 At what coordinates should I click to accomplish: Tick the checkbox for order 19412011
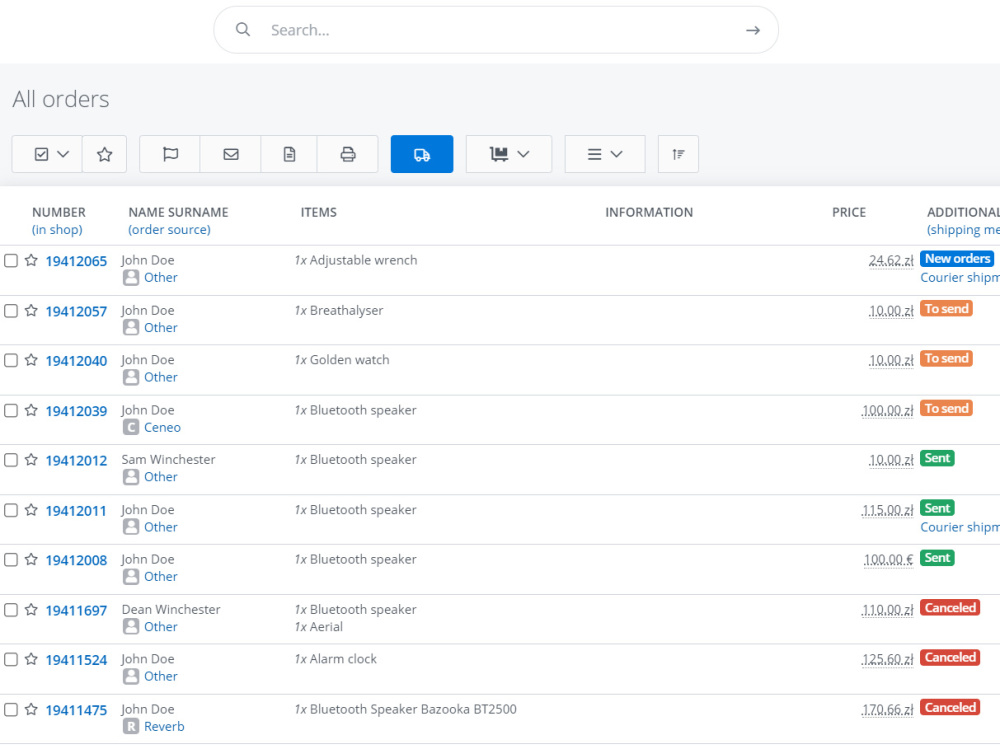[11, 510]
